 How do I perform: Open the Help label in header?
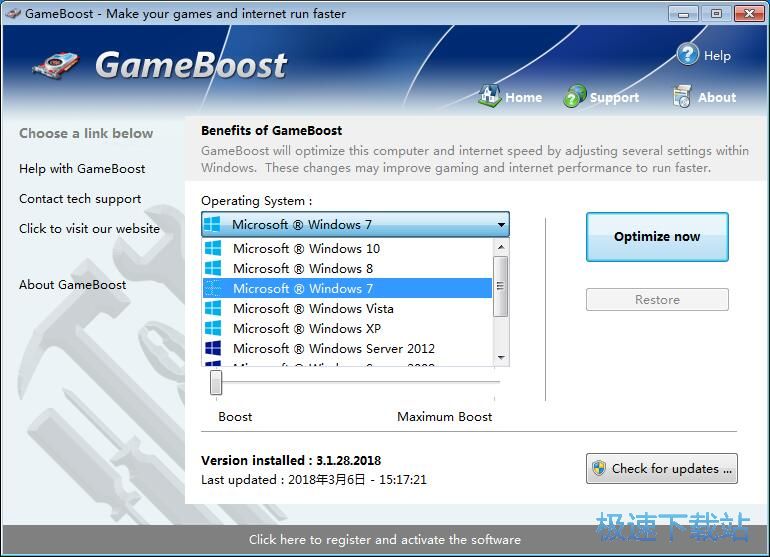point(717,56)
